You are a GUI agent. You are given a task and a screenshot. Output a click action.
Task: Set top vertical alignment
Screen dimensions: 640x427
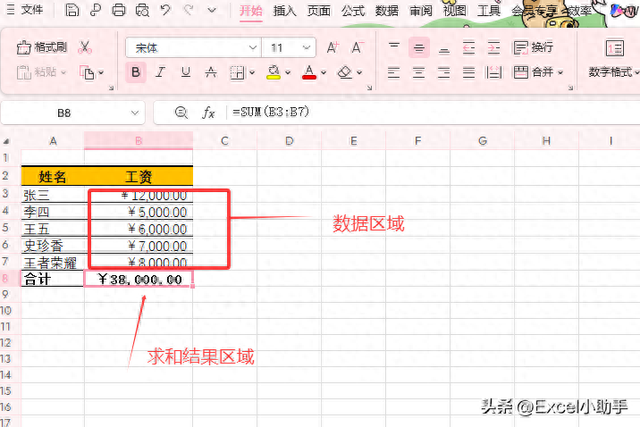point(394,47)
